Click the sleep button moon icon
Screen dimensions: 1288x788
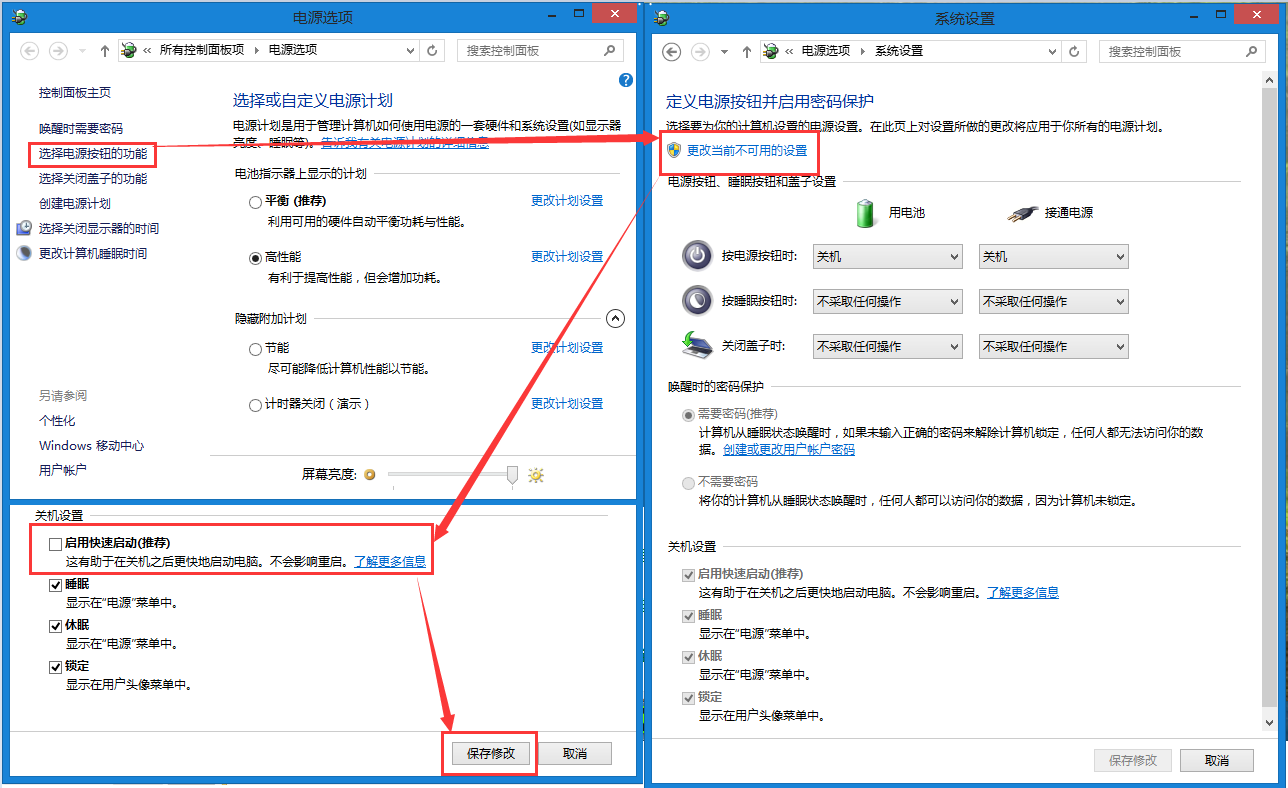coord(696,301)
